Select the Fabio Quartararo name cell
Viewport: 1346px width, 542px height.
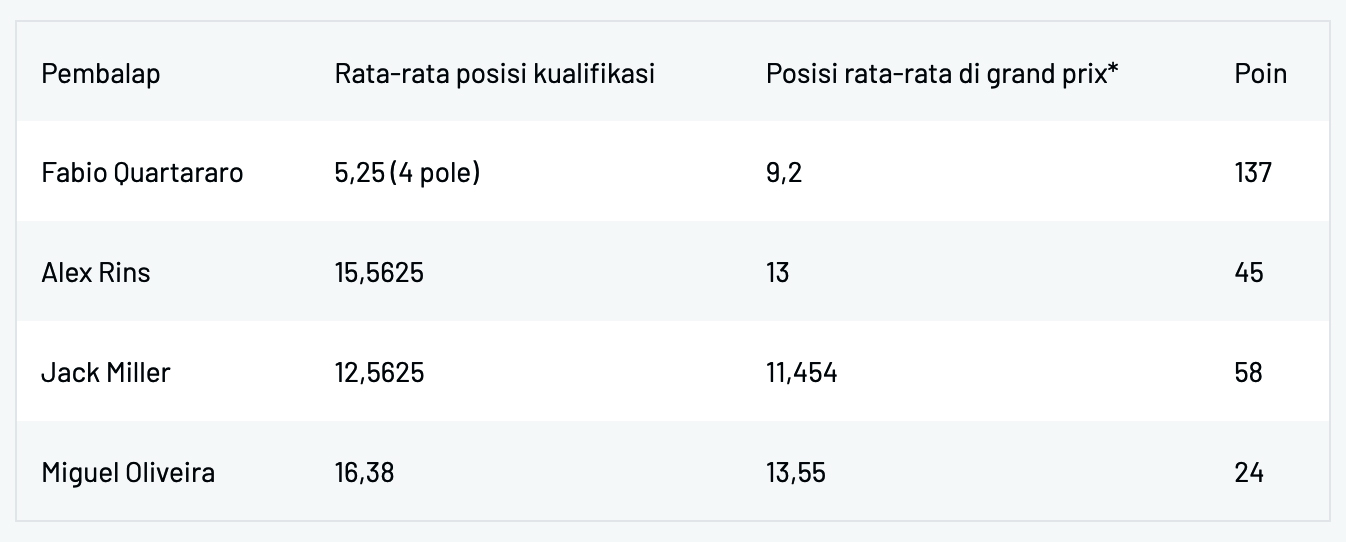142,173
